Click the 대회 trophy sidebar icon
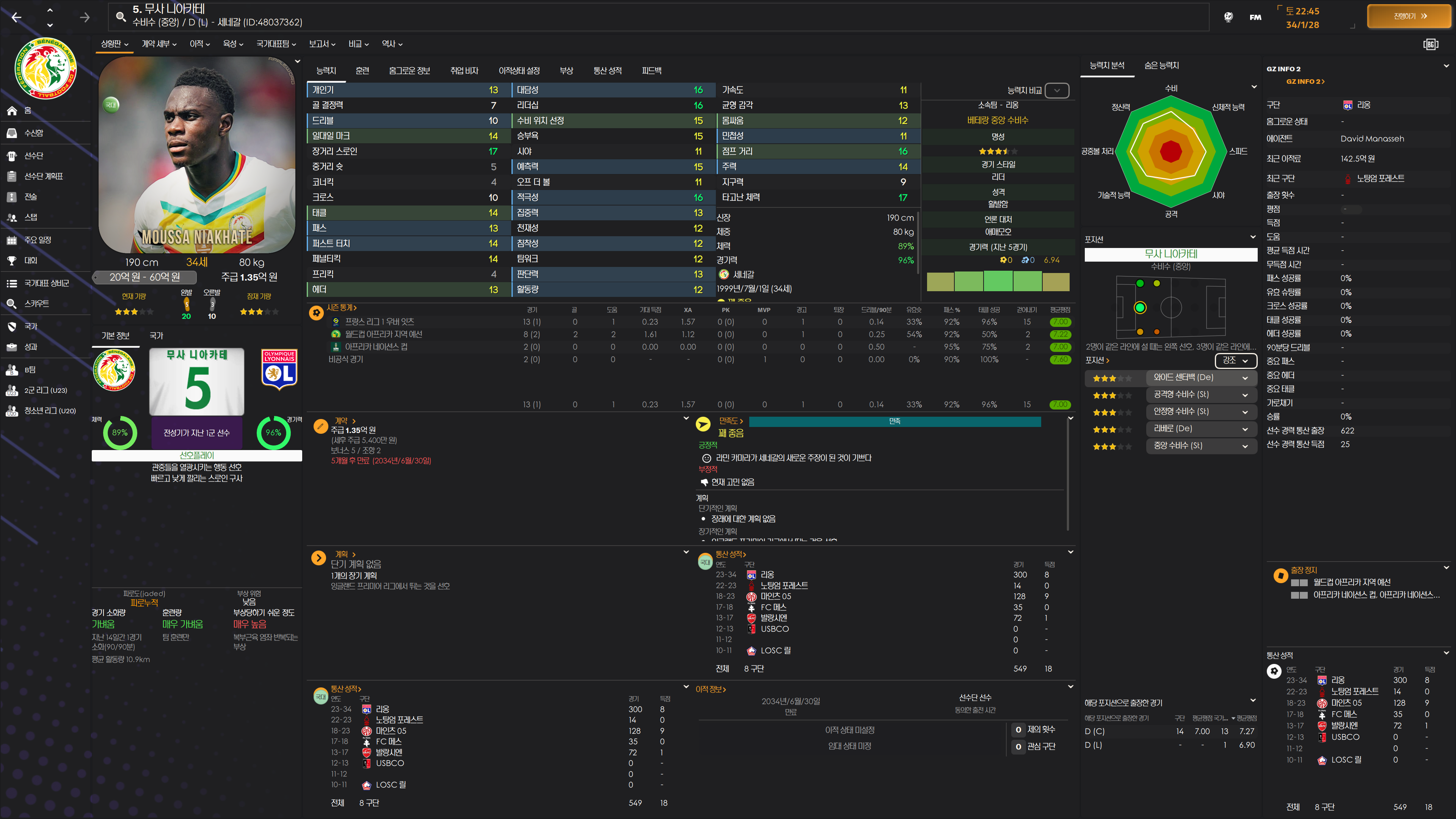Screen dimensions: 1456x819 point(12,260)
